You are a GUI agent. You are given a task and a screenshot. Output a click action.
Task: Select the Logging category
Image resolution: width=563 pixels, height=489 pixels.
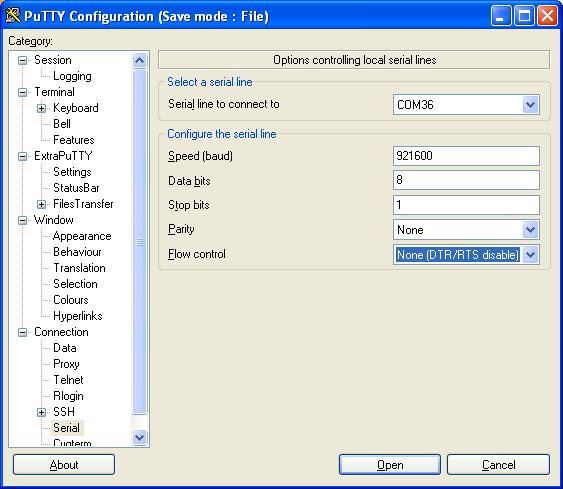click(x=72, y=76)
